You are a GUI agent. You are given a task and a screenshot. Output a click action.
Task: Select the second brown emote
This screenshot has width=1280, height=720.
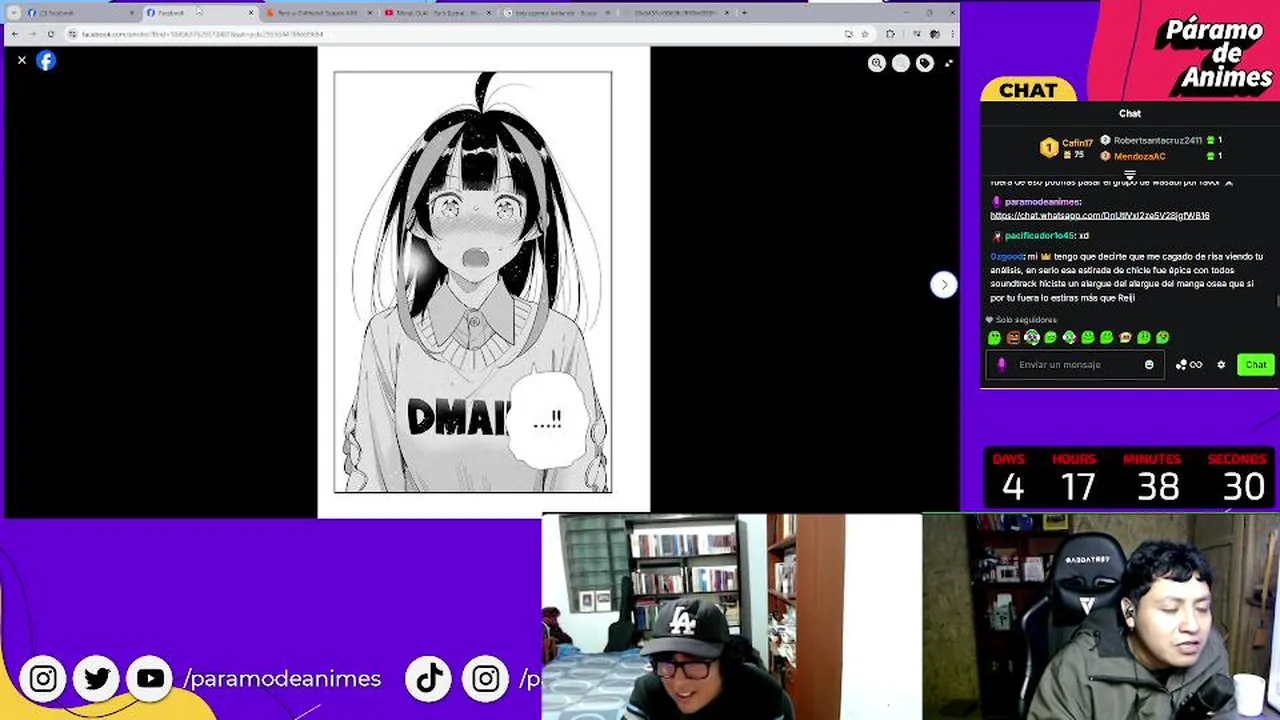tap(1013, 338)
